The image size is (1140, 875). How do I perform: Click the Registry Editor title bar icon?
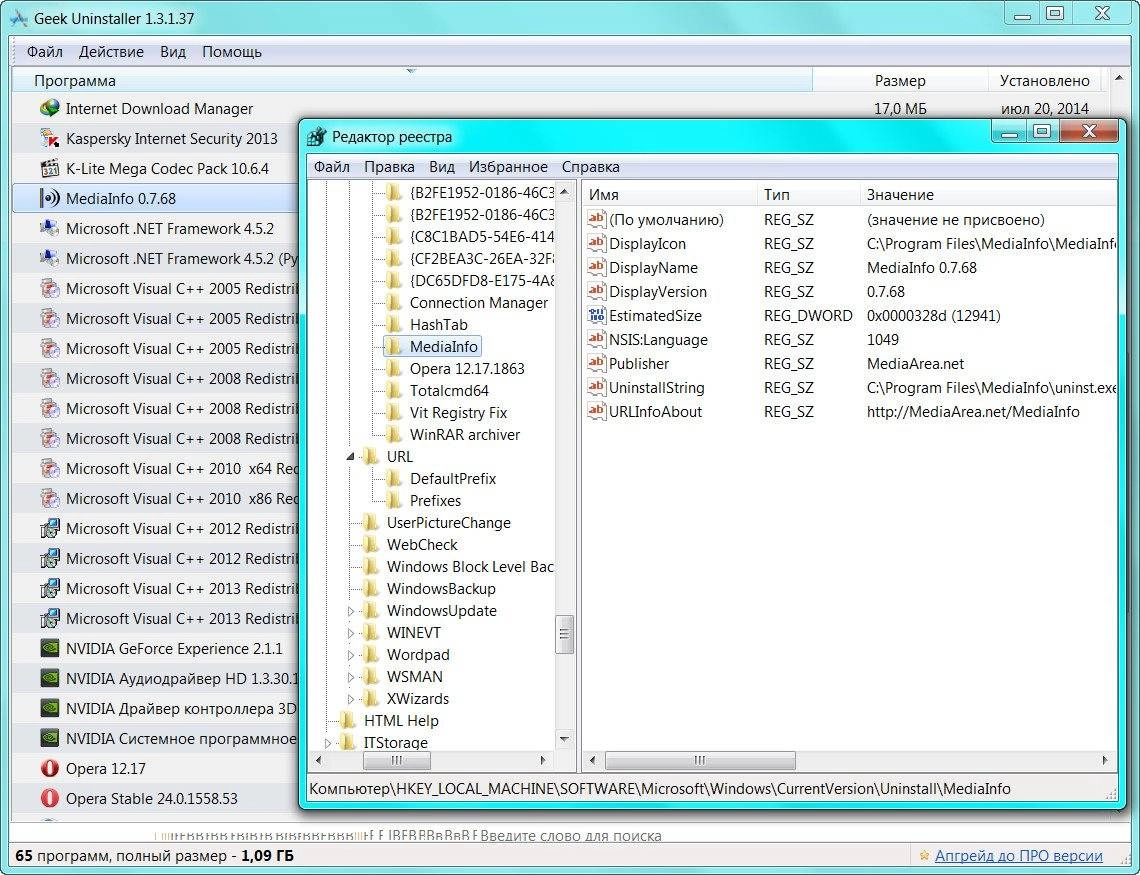point(317,137)
